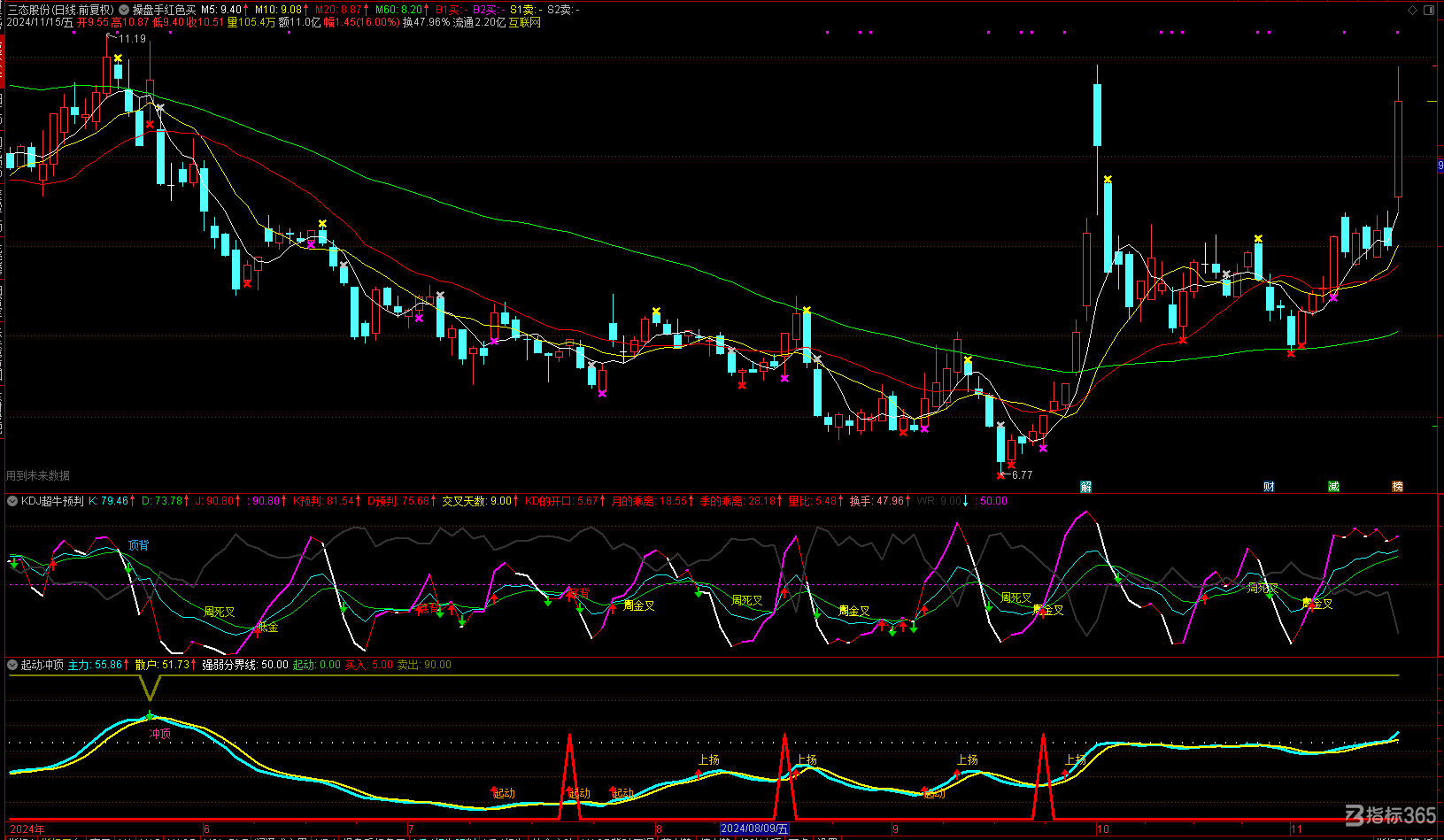
Task: Click the 强弱分界线: 50.00 label
Action: point(245,665)
